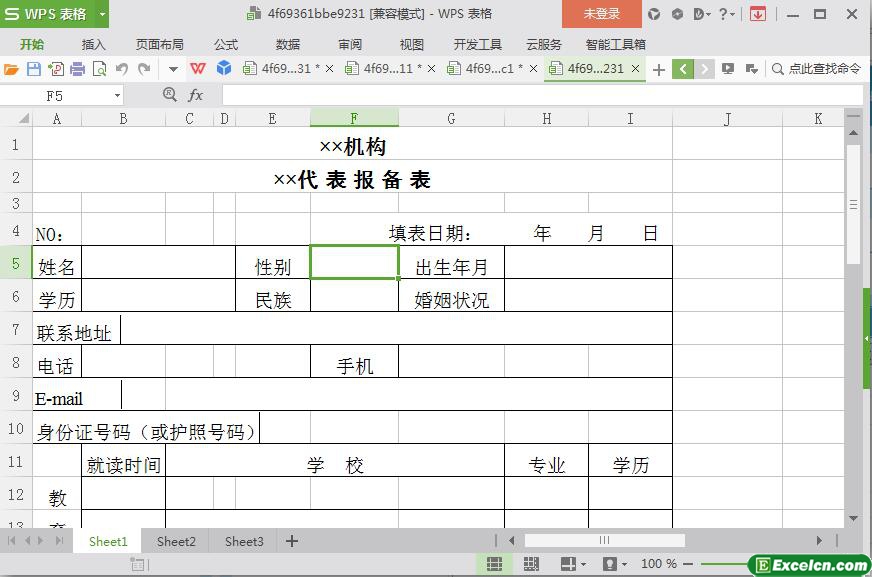
Task: Click the zoom magnifier icon beside fx
Action: 170,94
